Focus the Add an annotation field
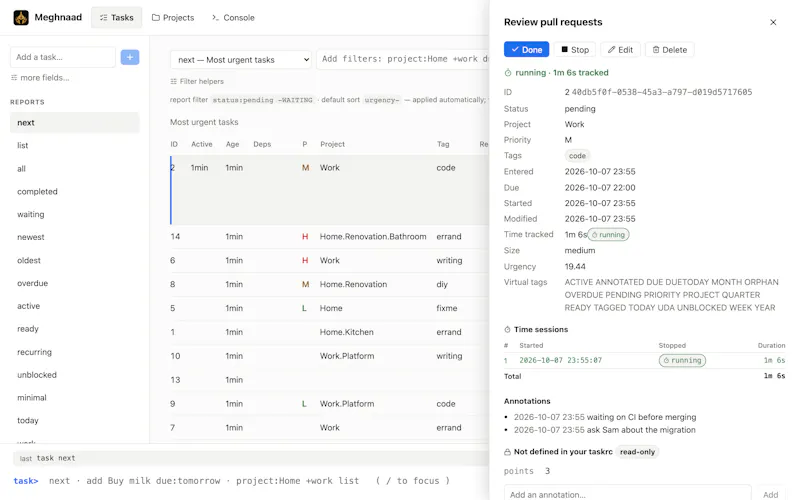Image resolution: width=800 pixels, height=500 pixels. coord(628,494)
